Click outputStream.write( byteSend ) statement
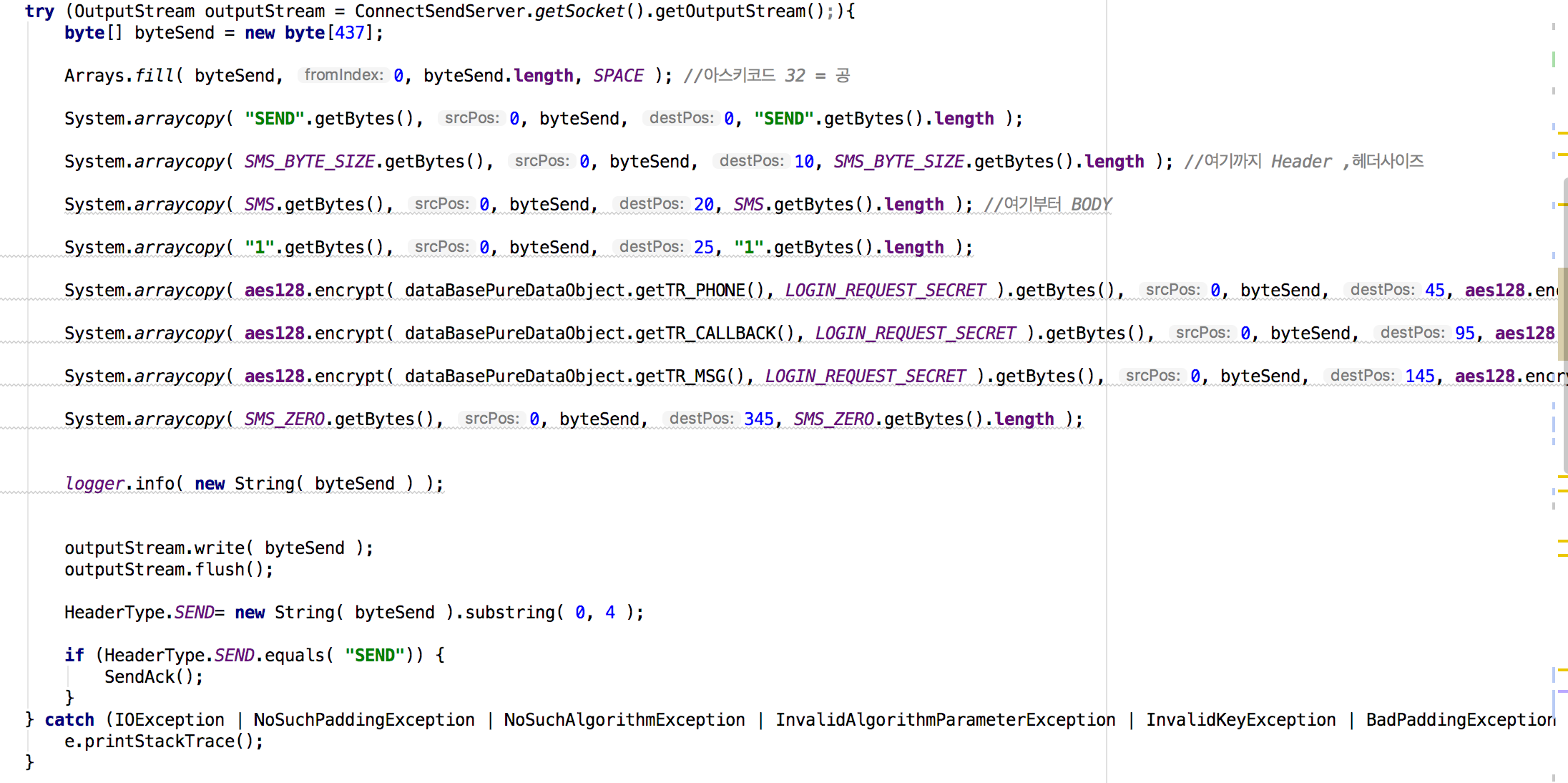This screenshot has width=1568, height=783. (x=218, y=548)
